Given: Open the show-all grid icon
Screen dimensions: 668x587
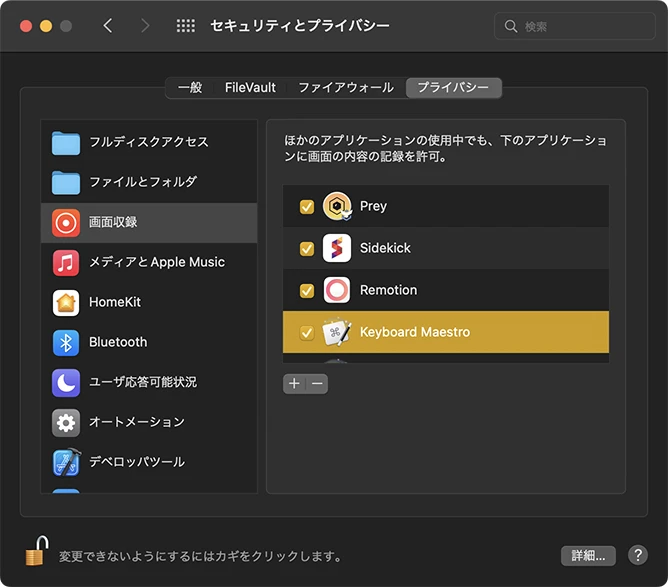Looking at the screenshot, I should [x=185, y=26].
